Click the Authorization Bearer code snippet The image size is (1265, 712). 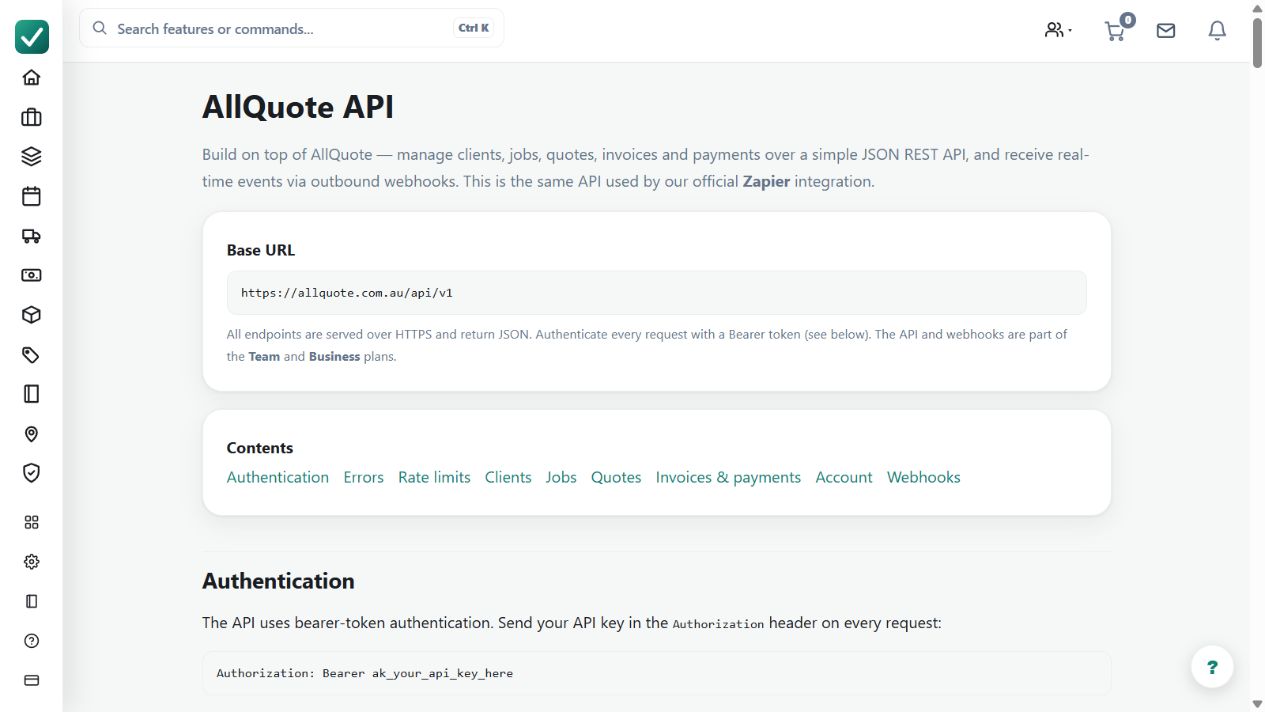pyautogui.click(x=656, y=673)
